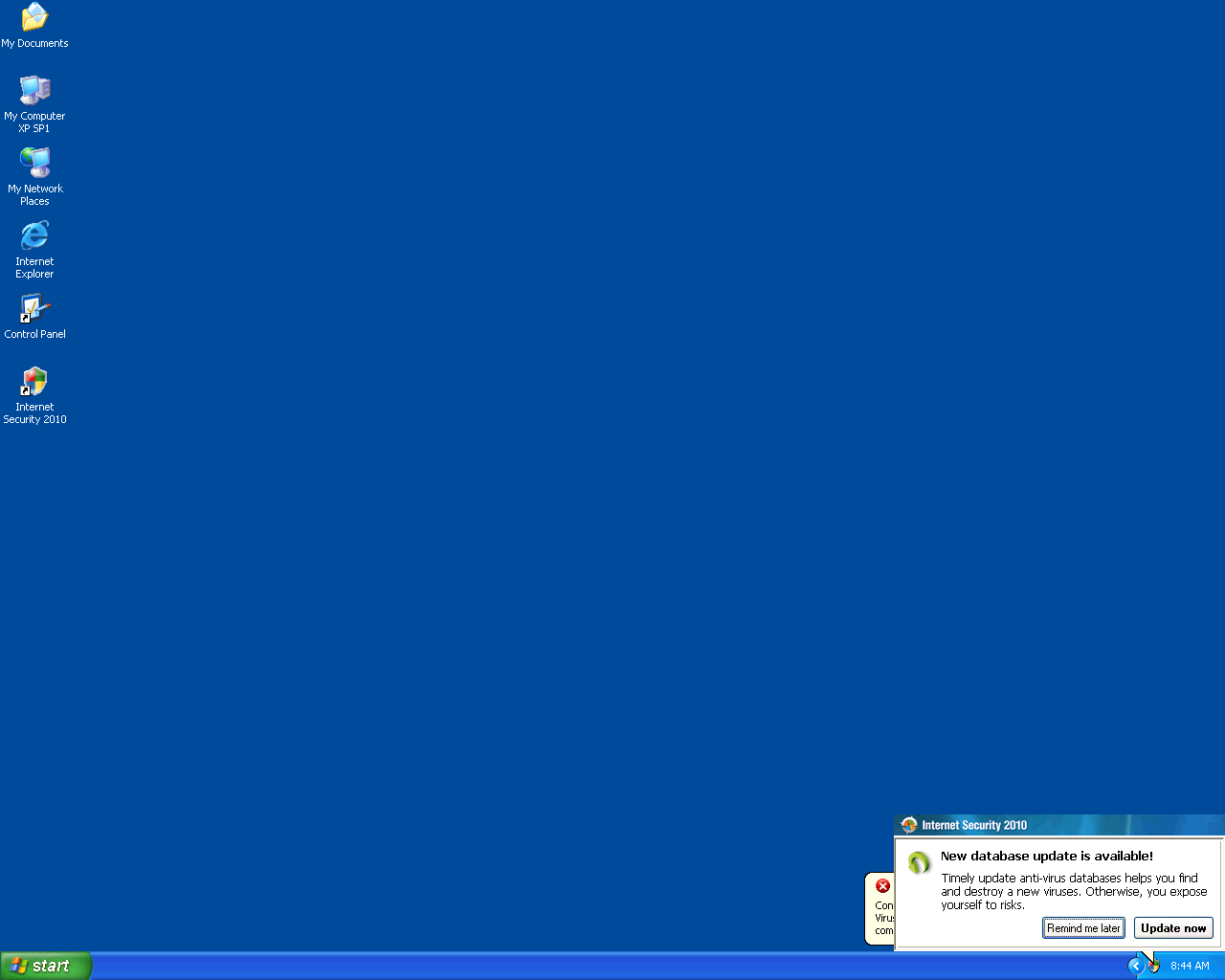Image resolution: width=1225 pixels, height=980 pixels.
Task: Click the Internet Security 2010 popup title text
Action: 974,825
